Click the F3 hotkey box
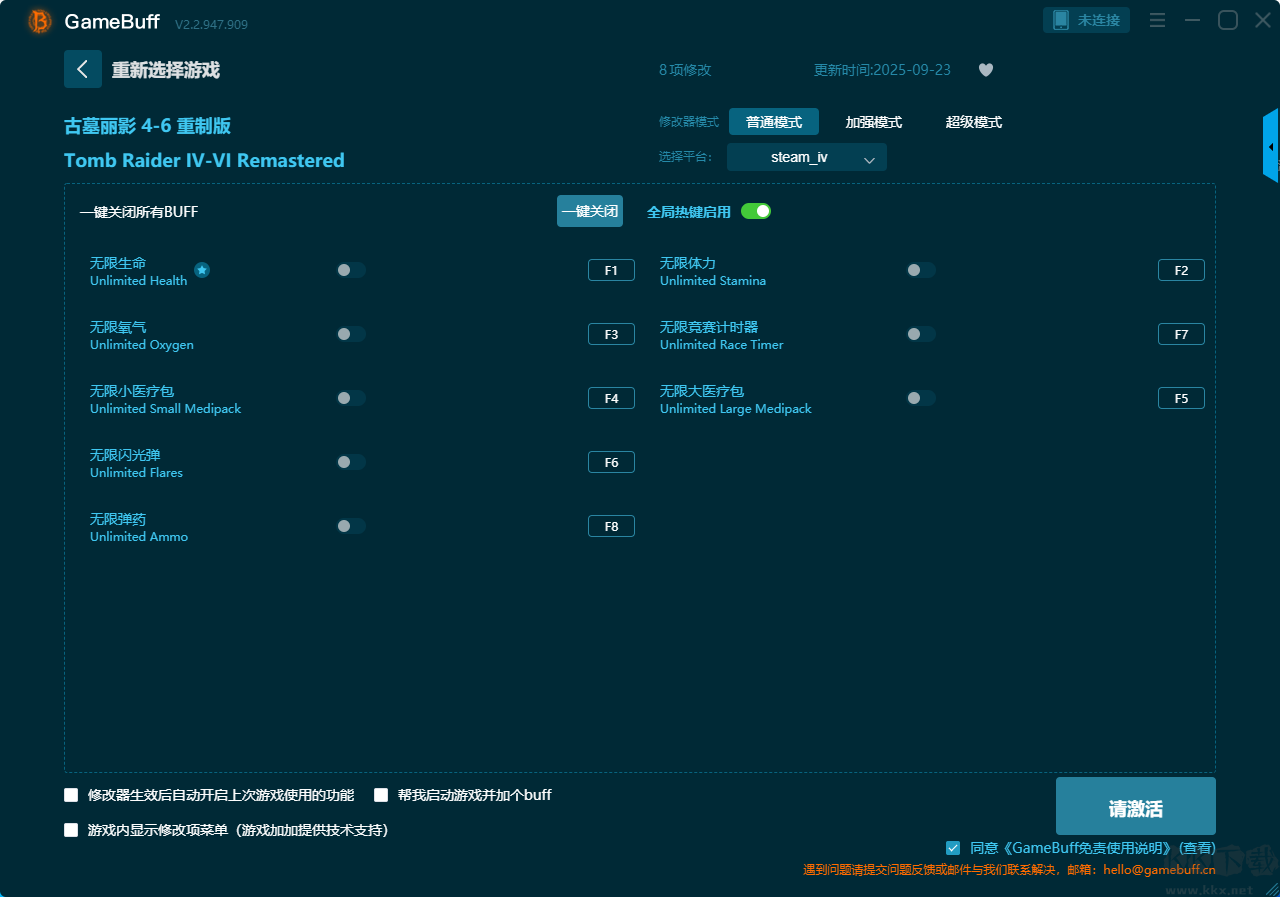 (x=611, y=334)
